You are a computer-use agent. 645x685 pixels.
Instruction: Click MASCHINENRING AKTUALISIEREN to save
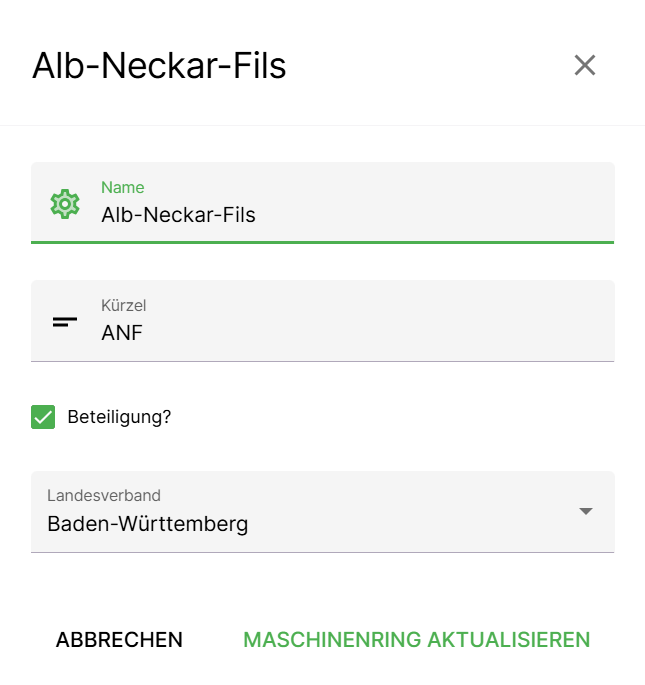click(417, 640)
